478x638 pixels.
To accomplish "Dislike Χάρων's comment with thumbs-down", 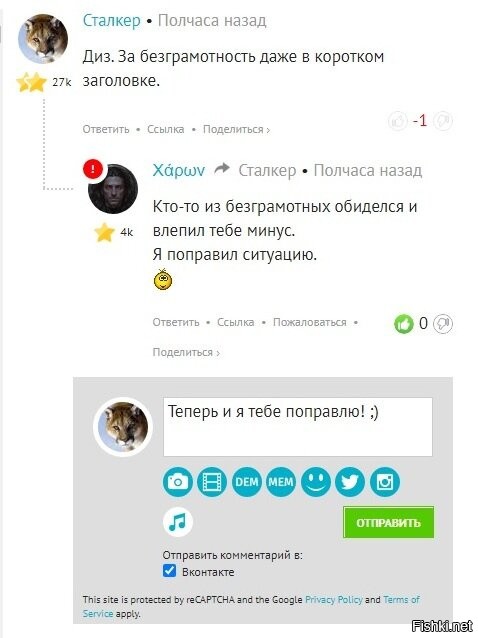I will 443,324.
